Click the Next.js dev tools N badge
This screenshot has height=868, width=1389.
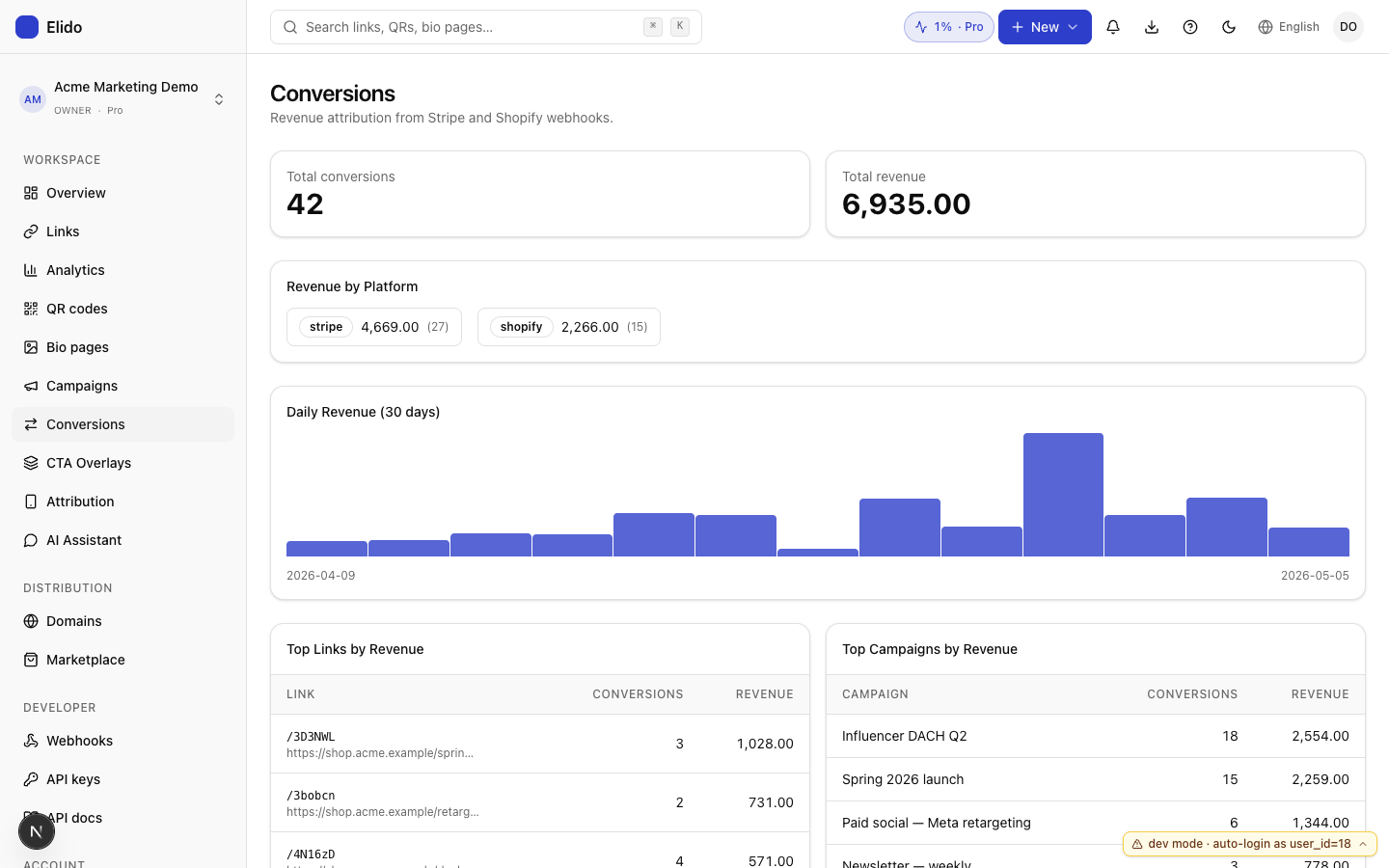coord(37,831)
